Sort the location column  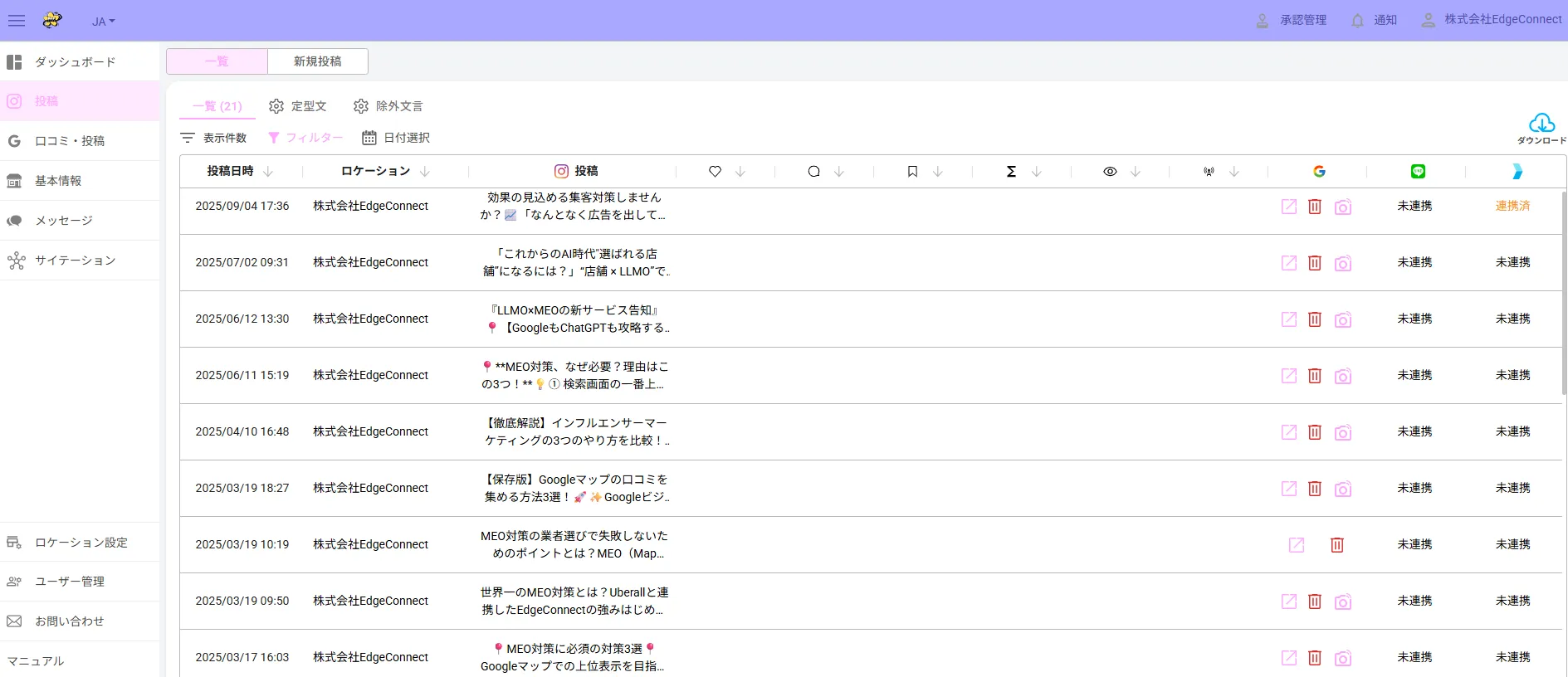pyautogui.click(x=425, y=172)
